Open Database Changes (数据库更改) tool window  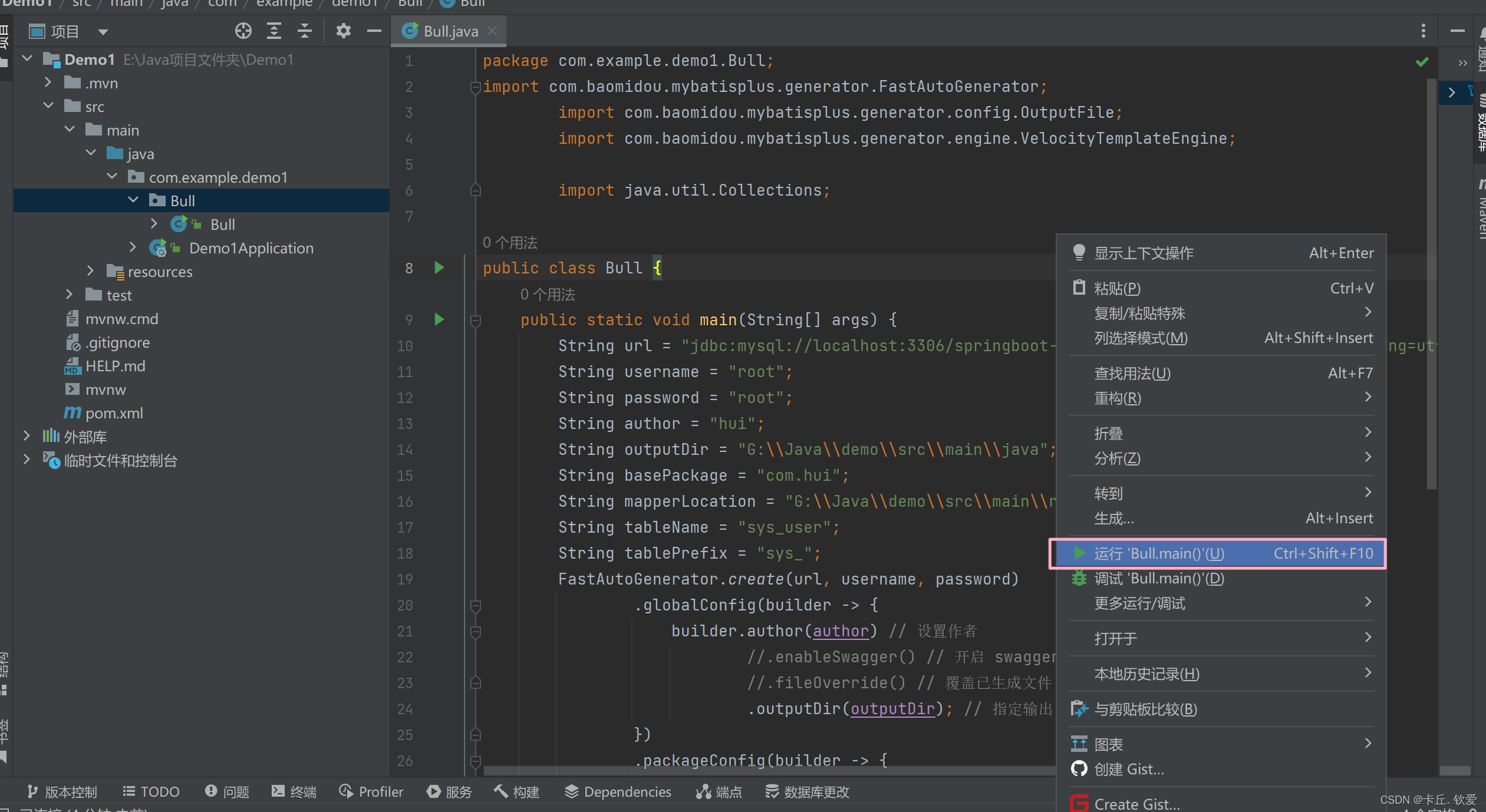pyautogui.click(x=807, y=792)
